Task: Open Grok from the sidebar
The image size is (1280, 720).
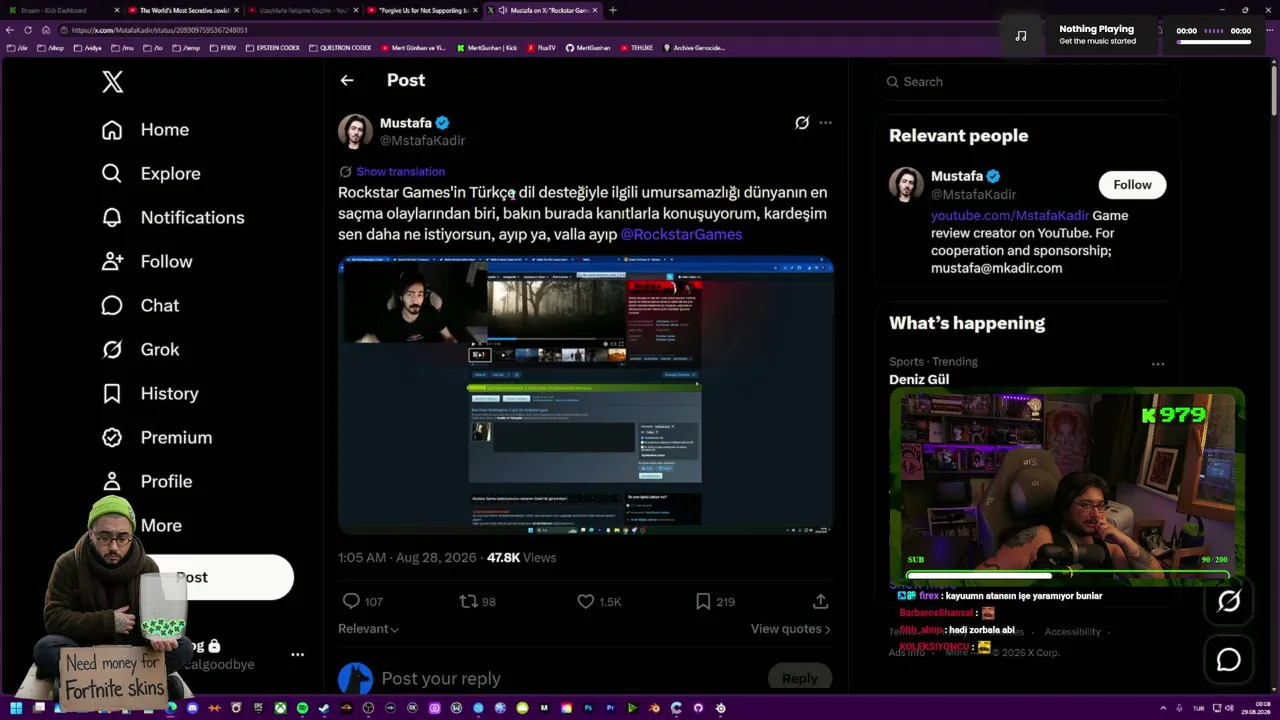Action: tap(140, 350)
